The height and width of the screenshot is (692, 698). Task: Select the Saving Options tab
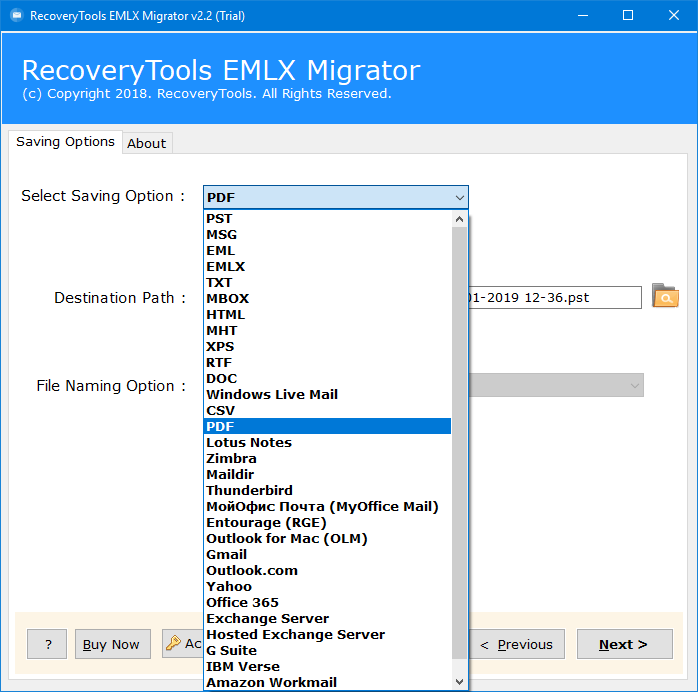click(65, 142)
